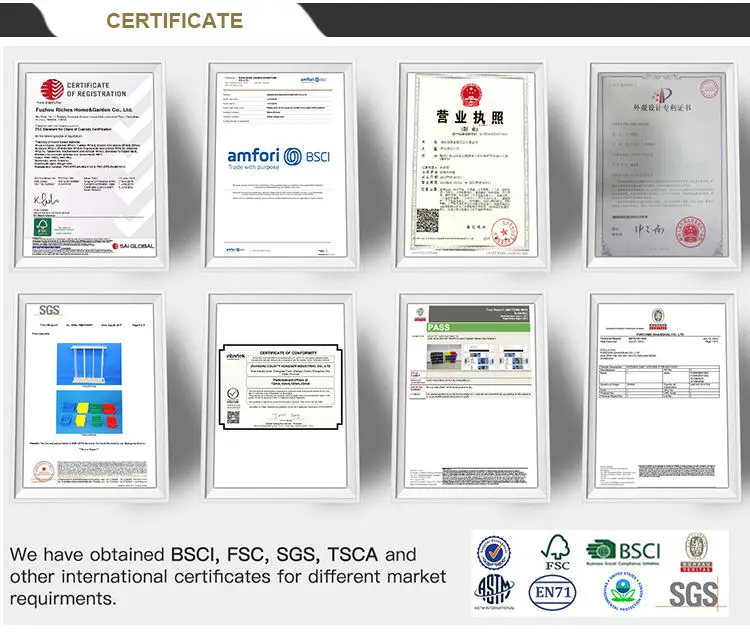The height and width of the screenshot is (635, 750).
Task: Click the FSC tree logo in the badge row
Action: tap(557, 552)
